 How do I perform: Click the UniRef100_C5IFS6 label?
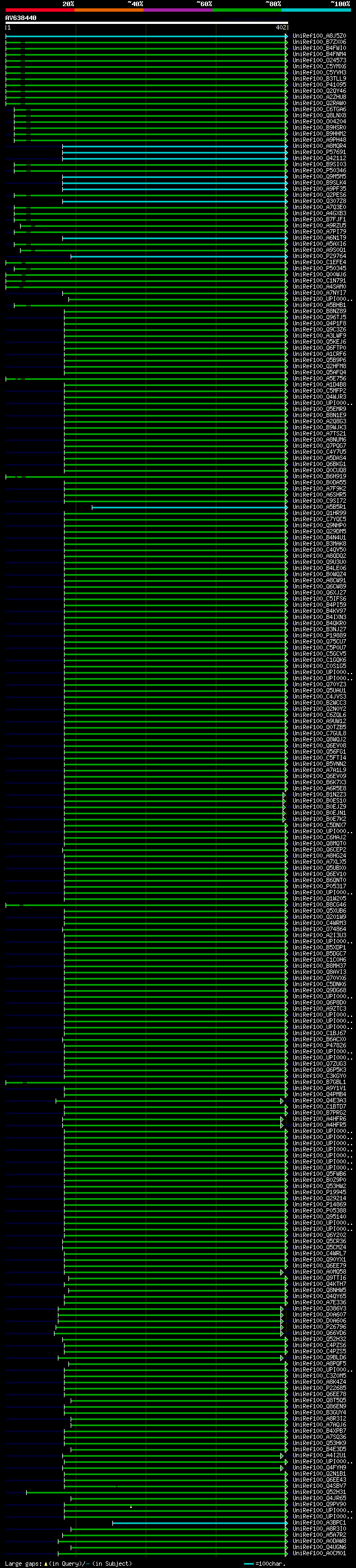point(319,599)
